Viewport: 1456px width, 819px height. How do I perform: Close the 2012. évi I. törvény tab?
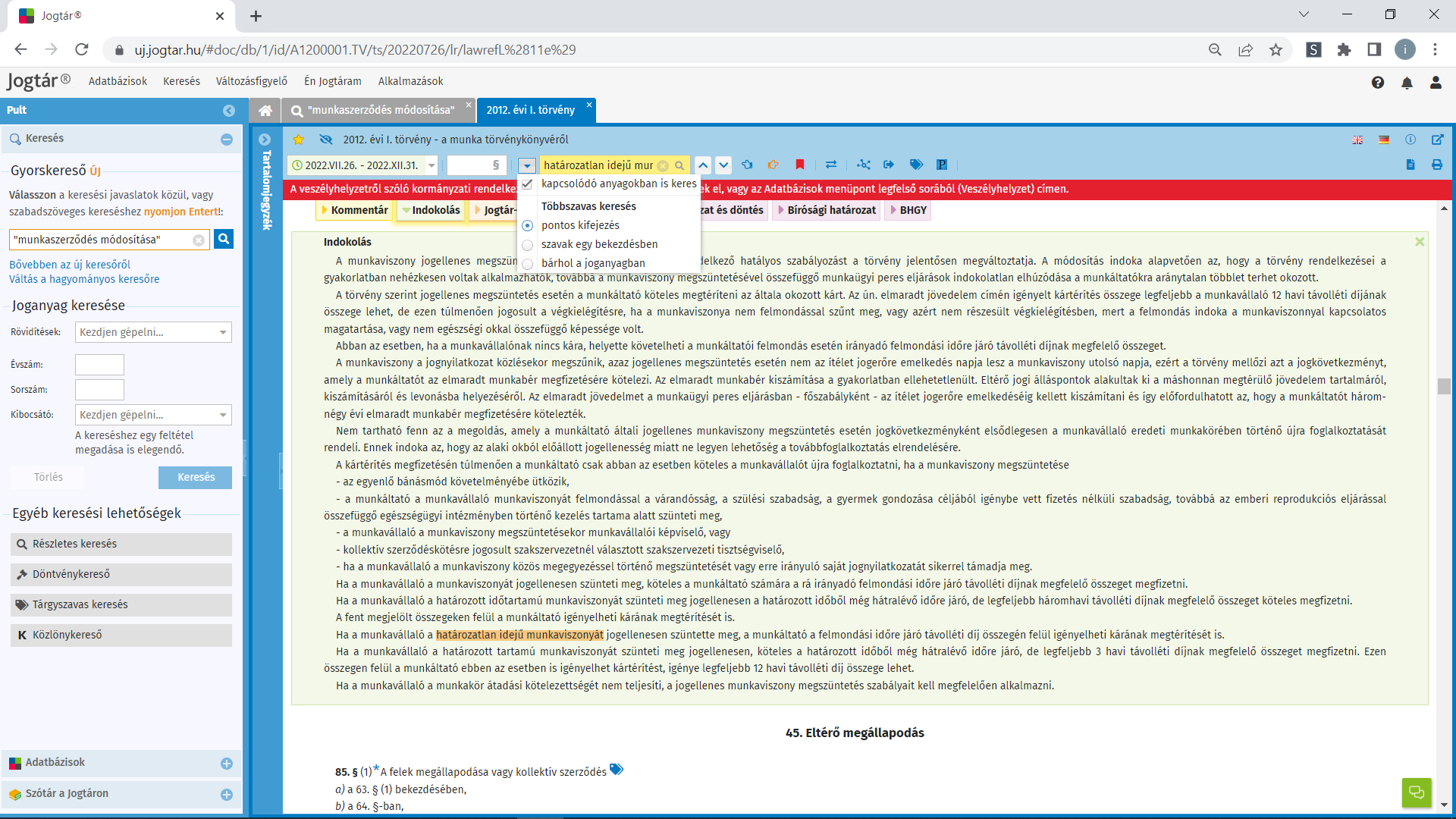pos(589,105)
